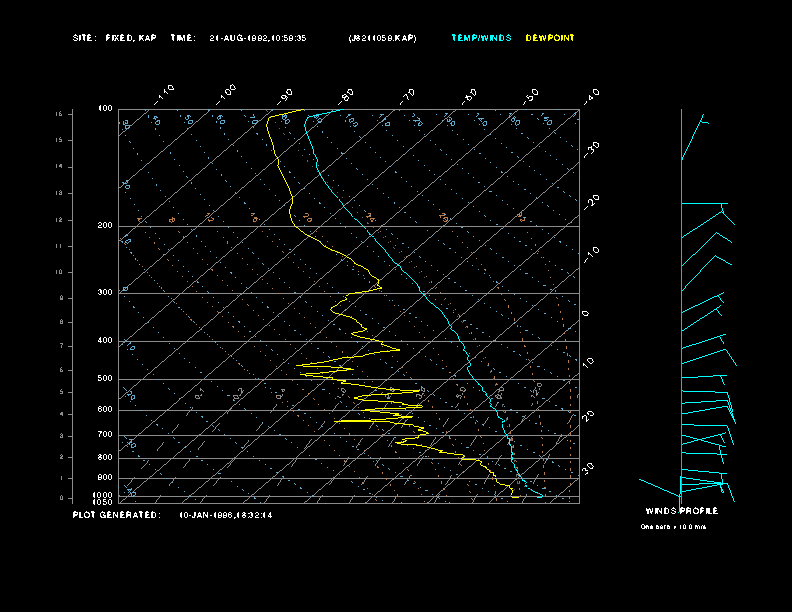
Task: Click the 100 pressure label at chart top
Action: [x=105, y=108]
